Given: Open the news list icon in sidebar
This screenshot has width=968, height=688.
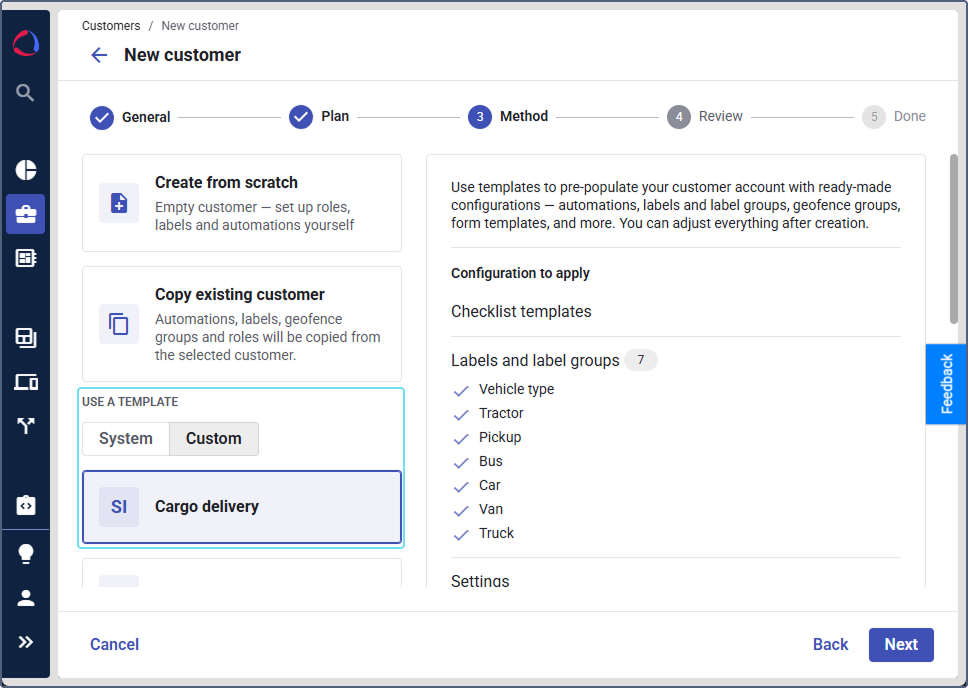Looking at the screenshot, I should tap(25, 258).
